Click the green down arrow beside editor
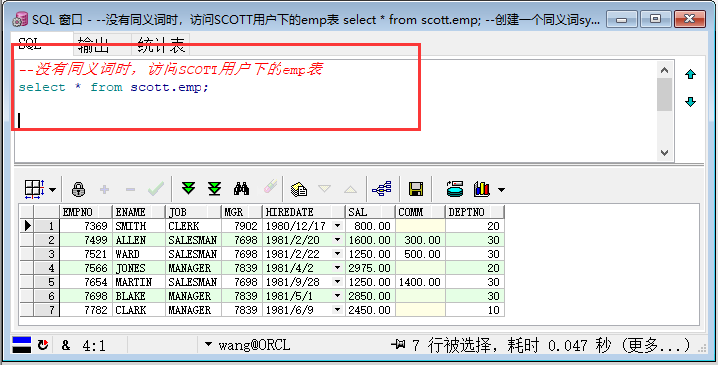This screenshot has height=365, width=718. 691,102
